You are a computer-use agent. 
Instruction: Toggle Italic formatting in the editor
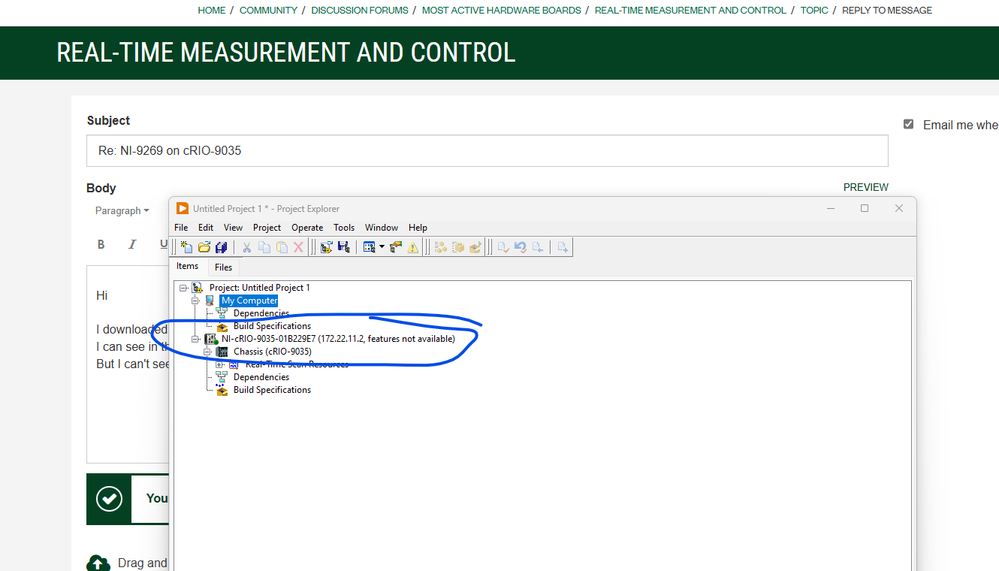pos(132,244)
